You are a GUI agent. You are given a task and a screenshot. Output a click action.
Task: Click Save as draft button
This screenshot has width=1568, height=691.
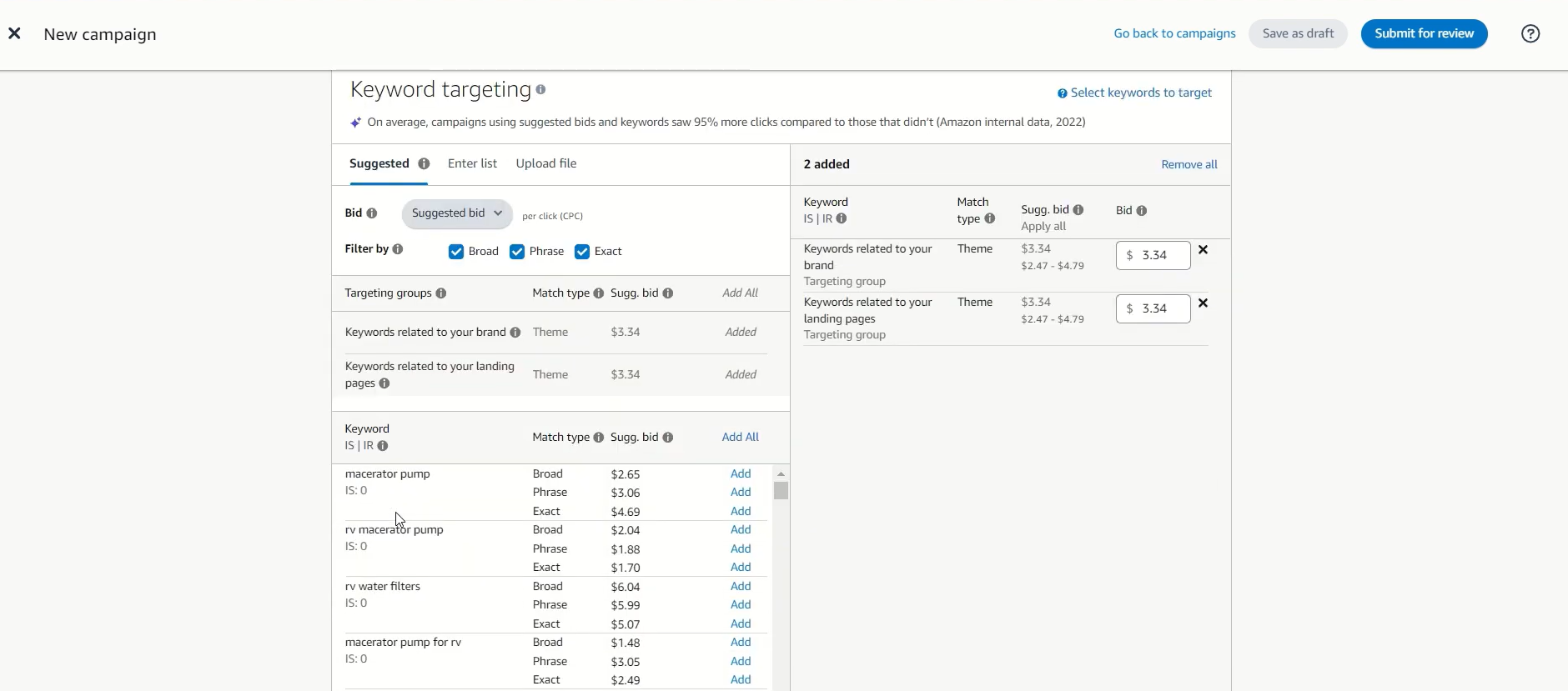[1298, 33]
